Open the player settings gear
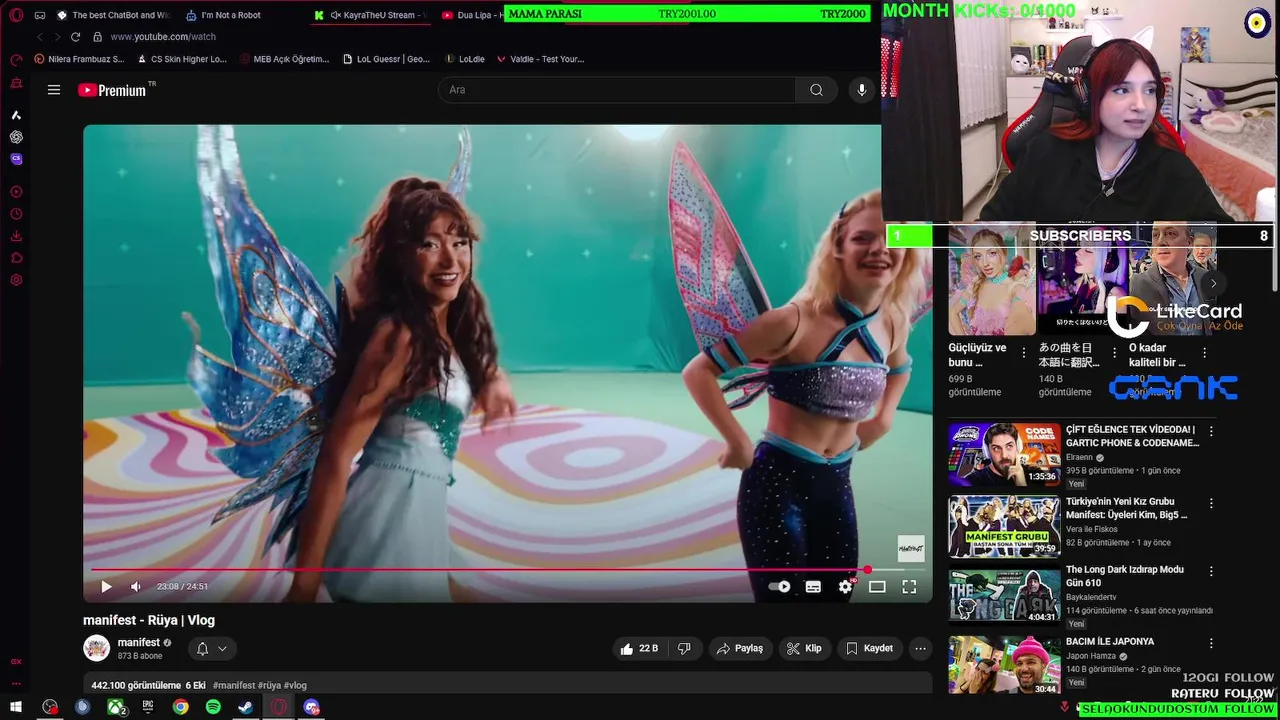The height and width of the screenshot is (720, 1280). 845,587
